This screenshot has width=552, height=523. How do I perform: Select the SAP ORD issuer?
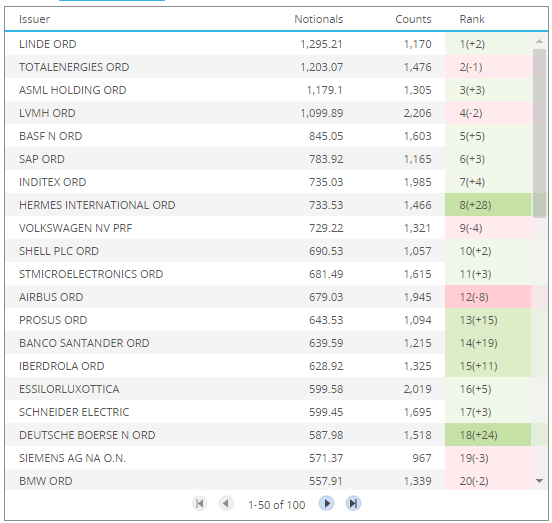pyautogui.click(x=42, y=159)
